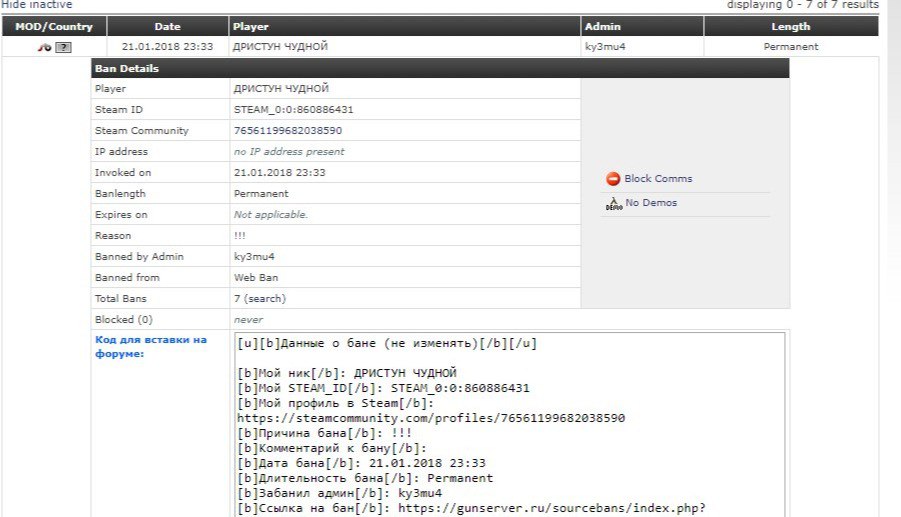Click the unknown country flag icon

pyautogui.click(x=62, y=47)
